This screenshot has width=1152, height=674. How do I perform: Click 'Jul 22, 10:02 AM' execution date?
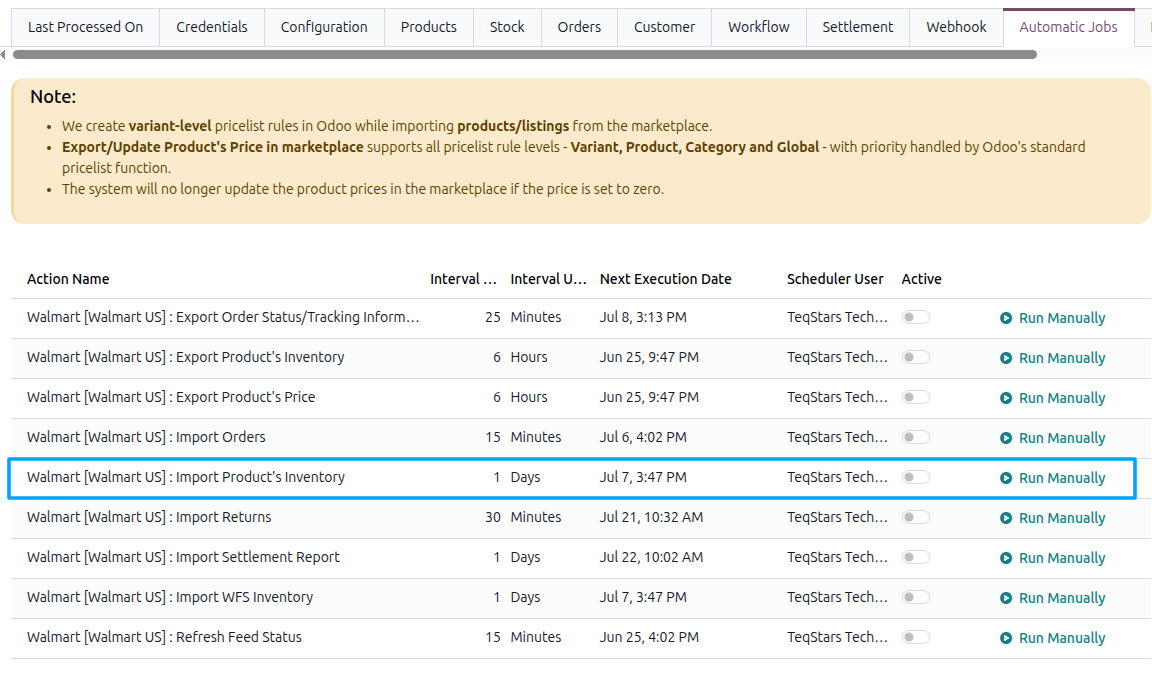pos(651,557)
